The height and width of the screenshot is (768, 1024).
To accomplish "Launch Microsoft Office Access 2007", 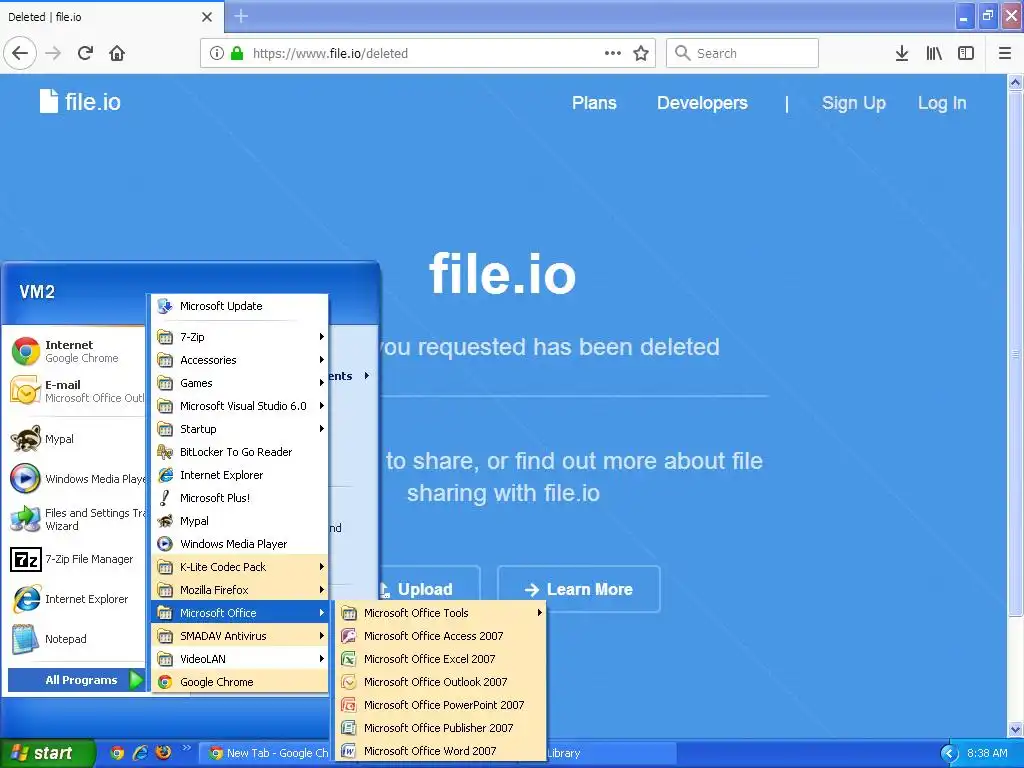I will (x=442, y=636).
